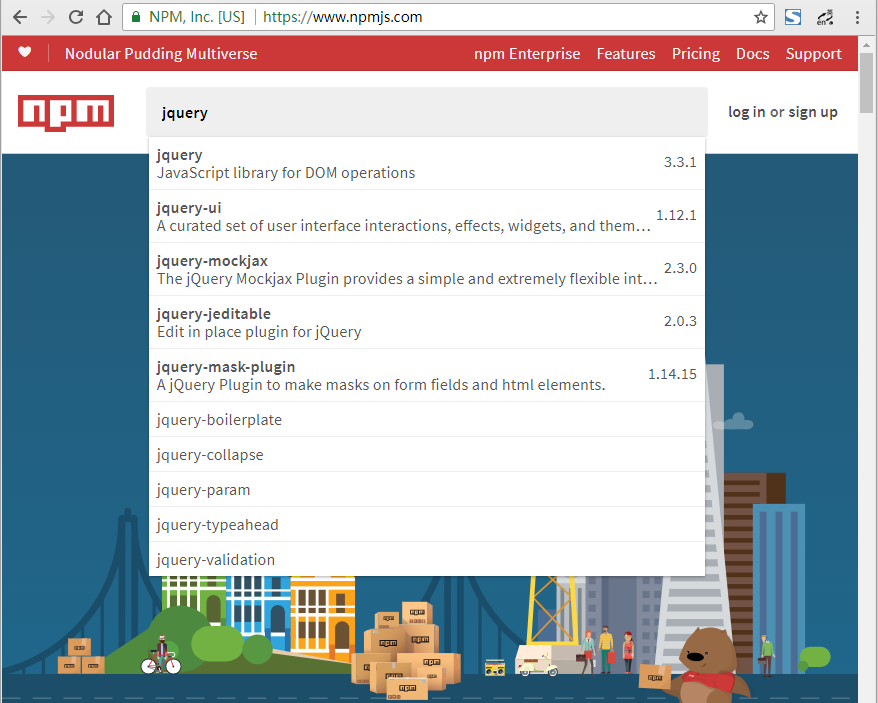Choose jquery-boilerplate from suggestions
Image resolution: width=878 pixels, height=703 pixels.
pos(427,420)
